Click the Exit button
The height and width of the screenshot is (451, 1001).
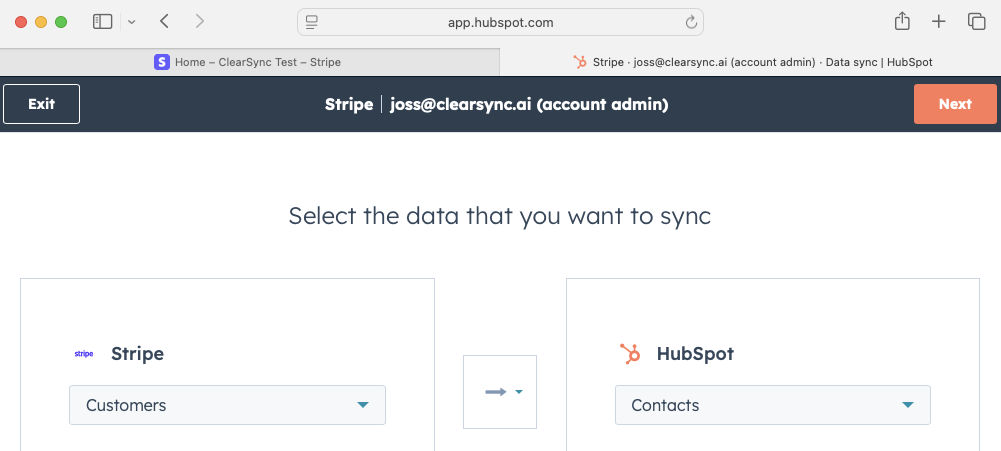pos(41,104)
